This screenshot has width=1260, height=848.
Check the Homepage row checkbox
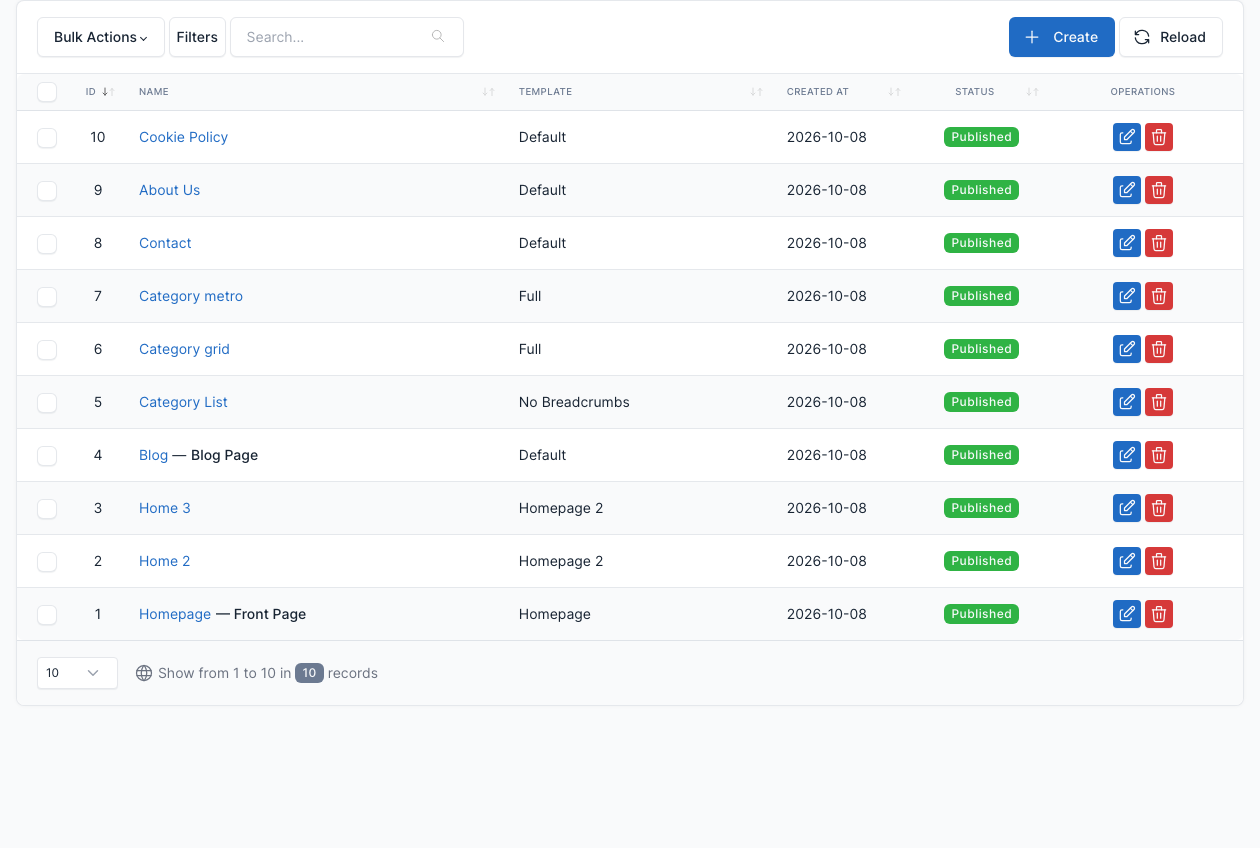click(x=47, y=615)
